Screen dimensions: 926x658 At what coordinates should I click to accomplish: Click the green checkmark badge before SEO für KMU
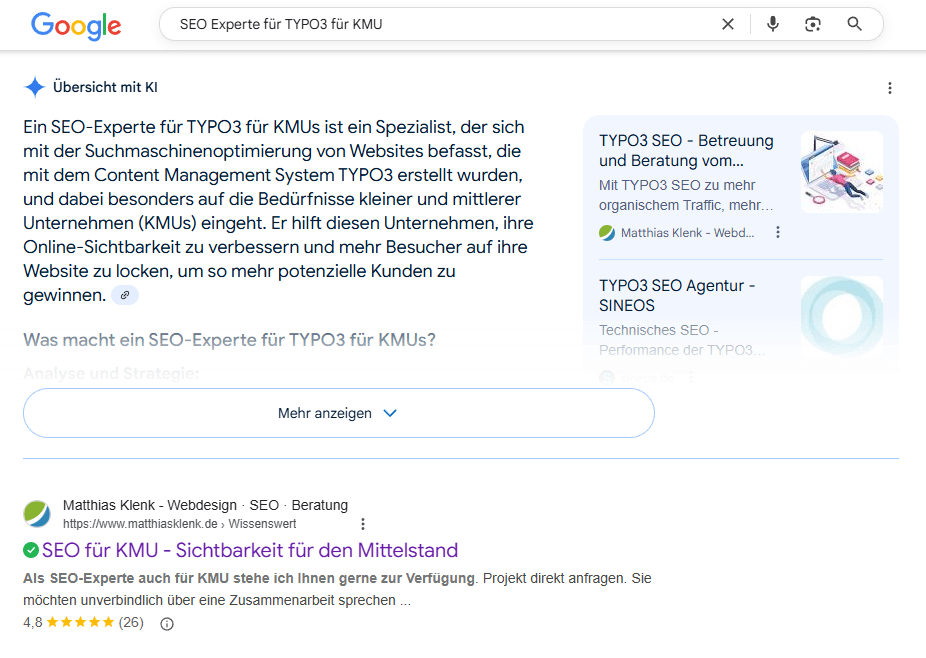(31, 550)
